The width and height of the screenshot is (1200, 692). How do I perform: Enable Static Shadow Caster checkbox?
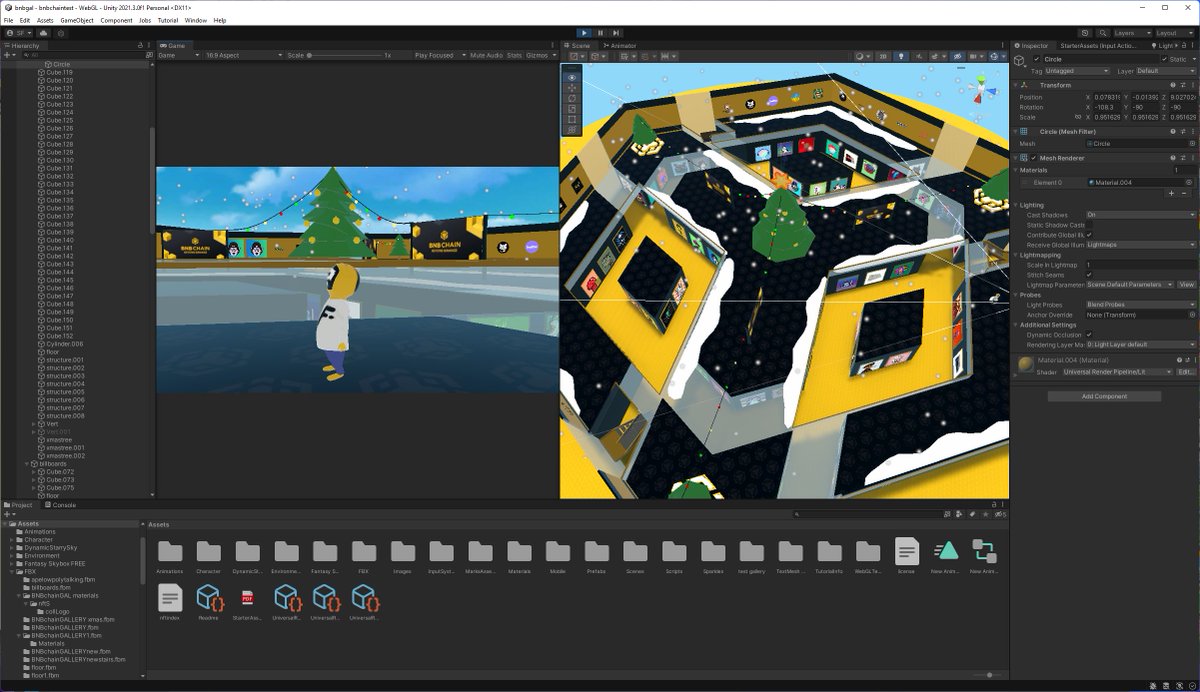click(1089, 225)
